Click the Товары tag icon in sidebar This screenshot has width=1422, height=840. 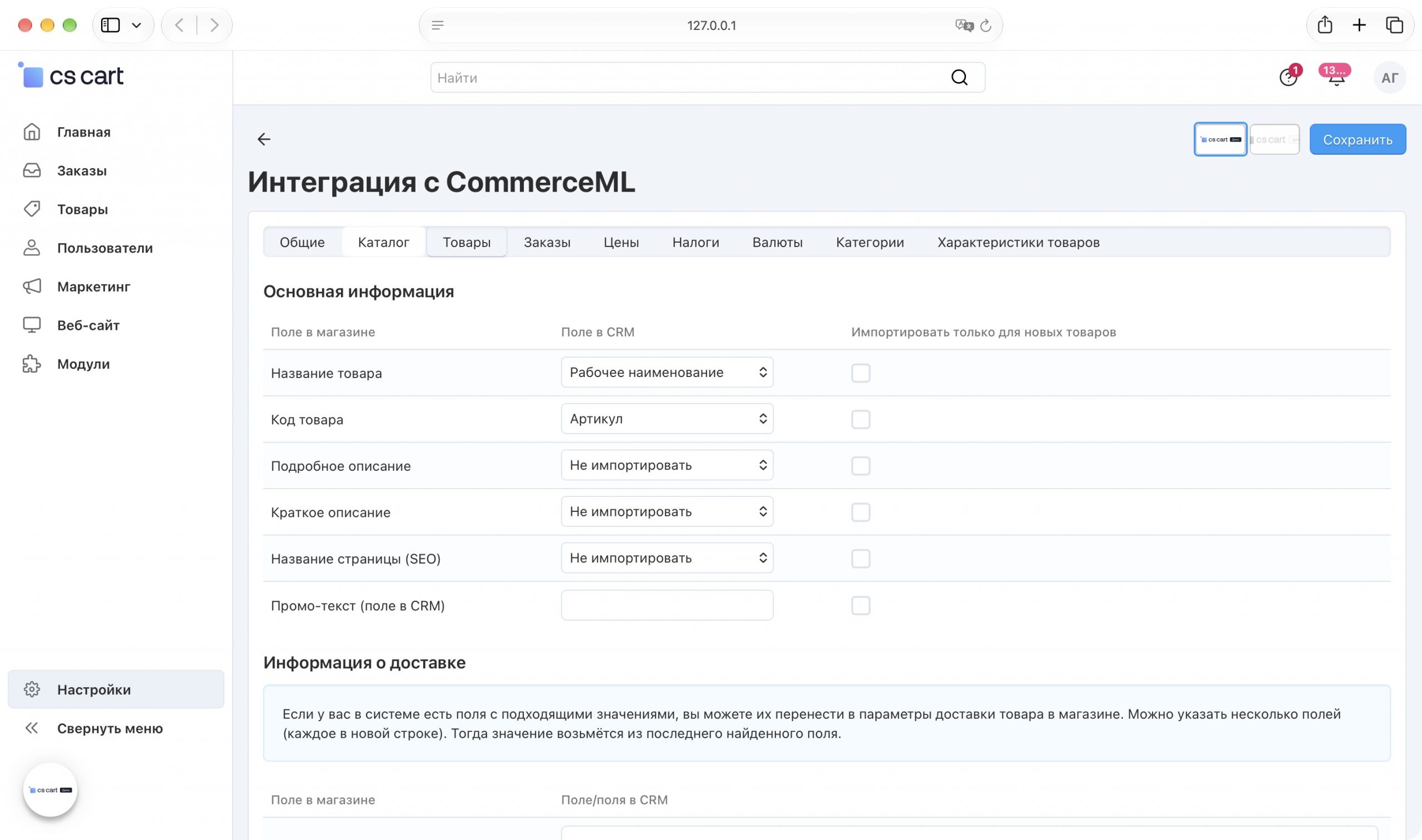[x=32, y=209]
